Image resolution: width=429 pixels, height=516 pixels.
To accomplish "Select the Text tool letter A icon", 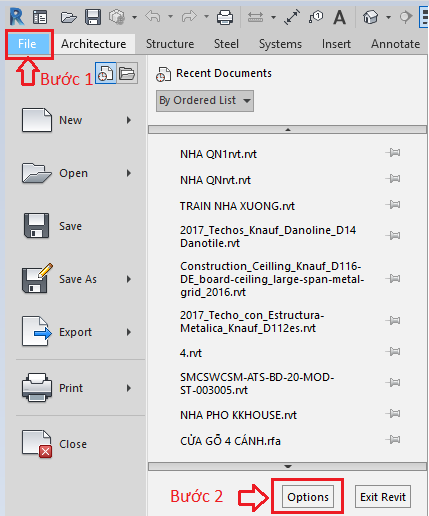I will coord(339,17).
